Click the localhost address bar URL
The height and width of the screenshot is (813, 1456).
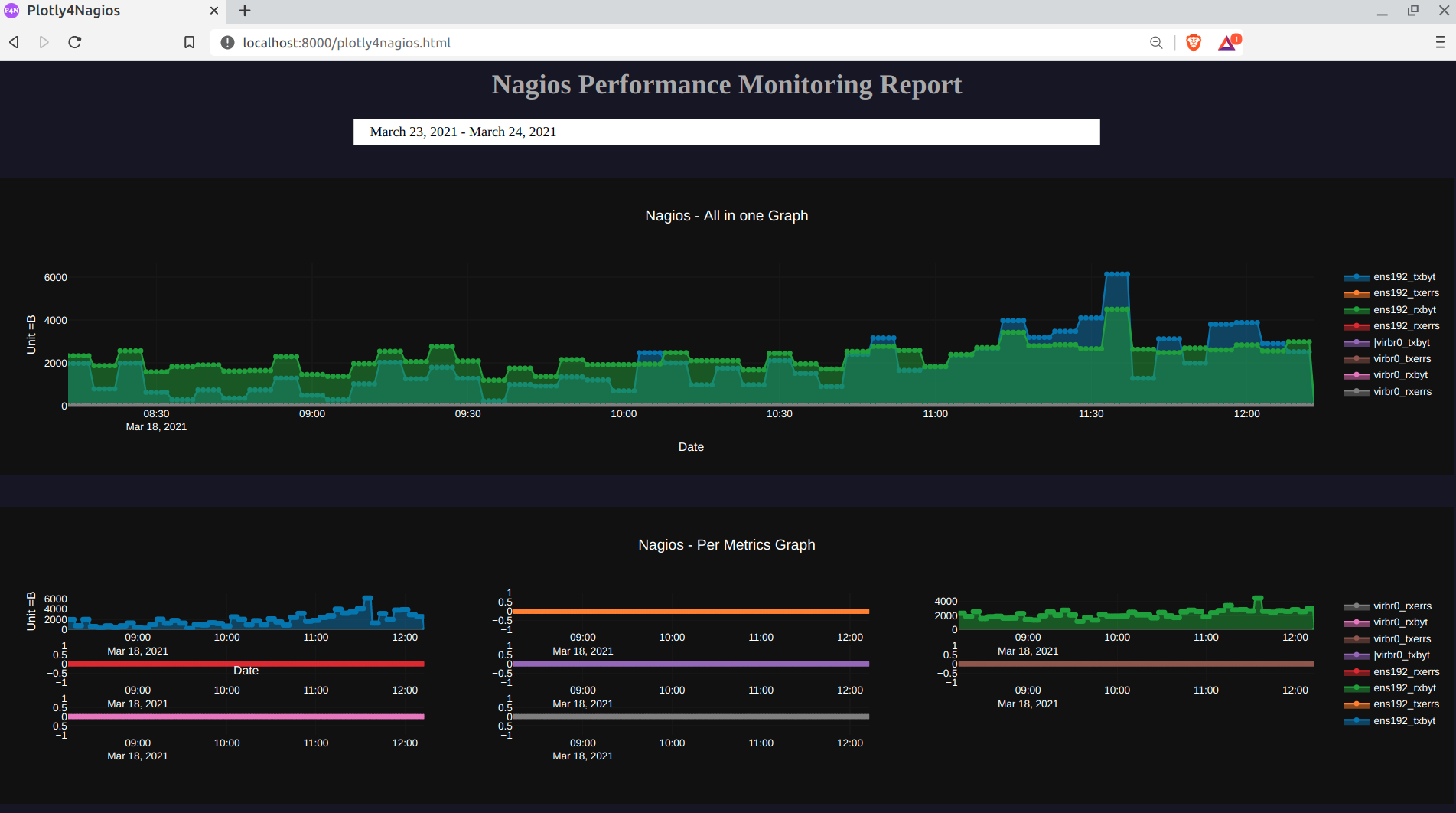(x=347, y=43)
